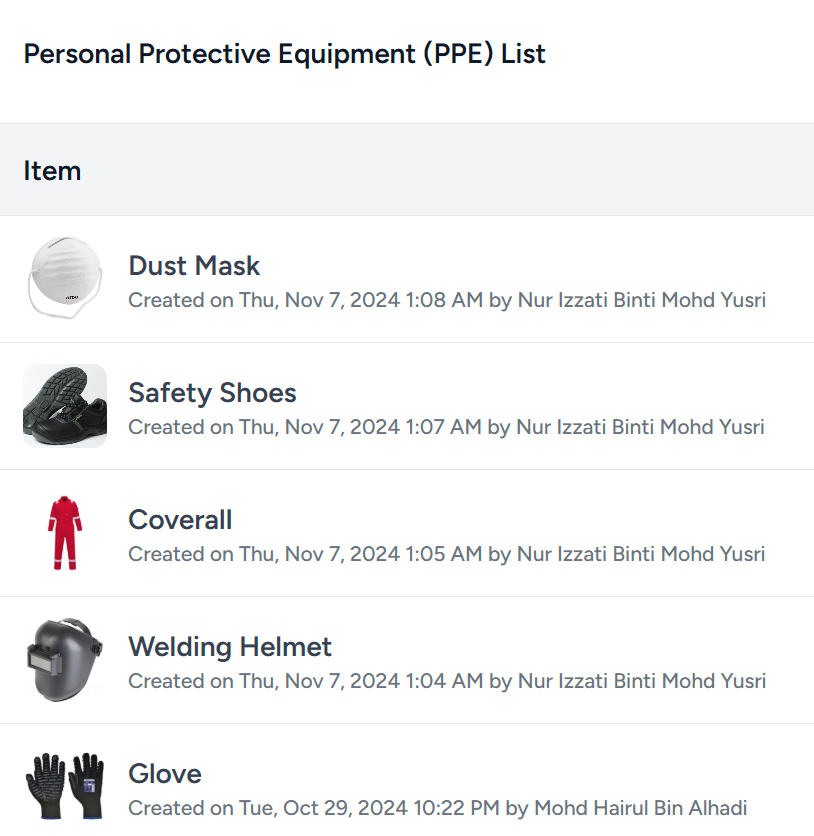Click the Safety Shoes thumbnail image

point(64,406)
